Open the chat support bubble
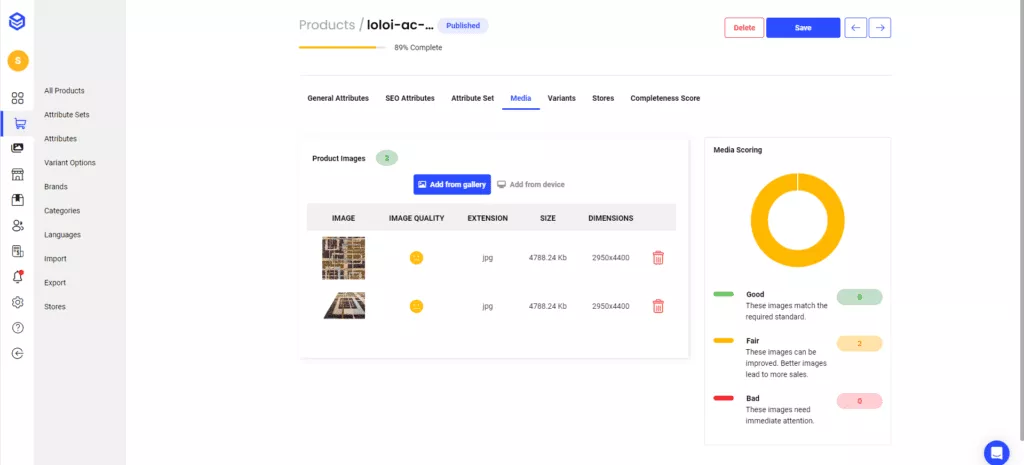1024x465 pixels. 996,451
